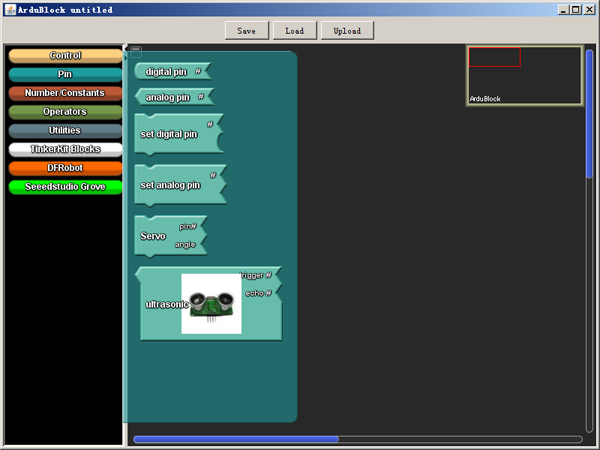Screen dimensions: 600x450
Task: Pick the set digital pin block
Action: (x=179, y=134)
